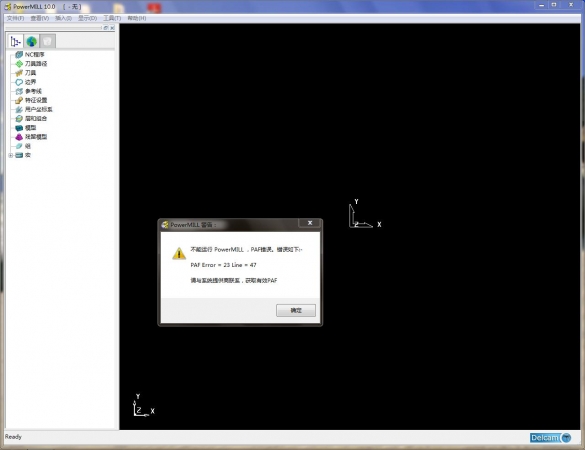Click the 刀具 tools icon
585x450 pixels.
pyautogui.click(x=19, y=73)
